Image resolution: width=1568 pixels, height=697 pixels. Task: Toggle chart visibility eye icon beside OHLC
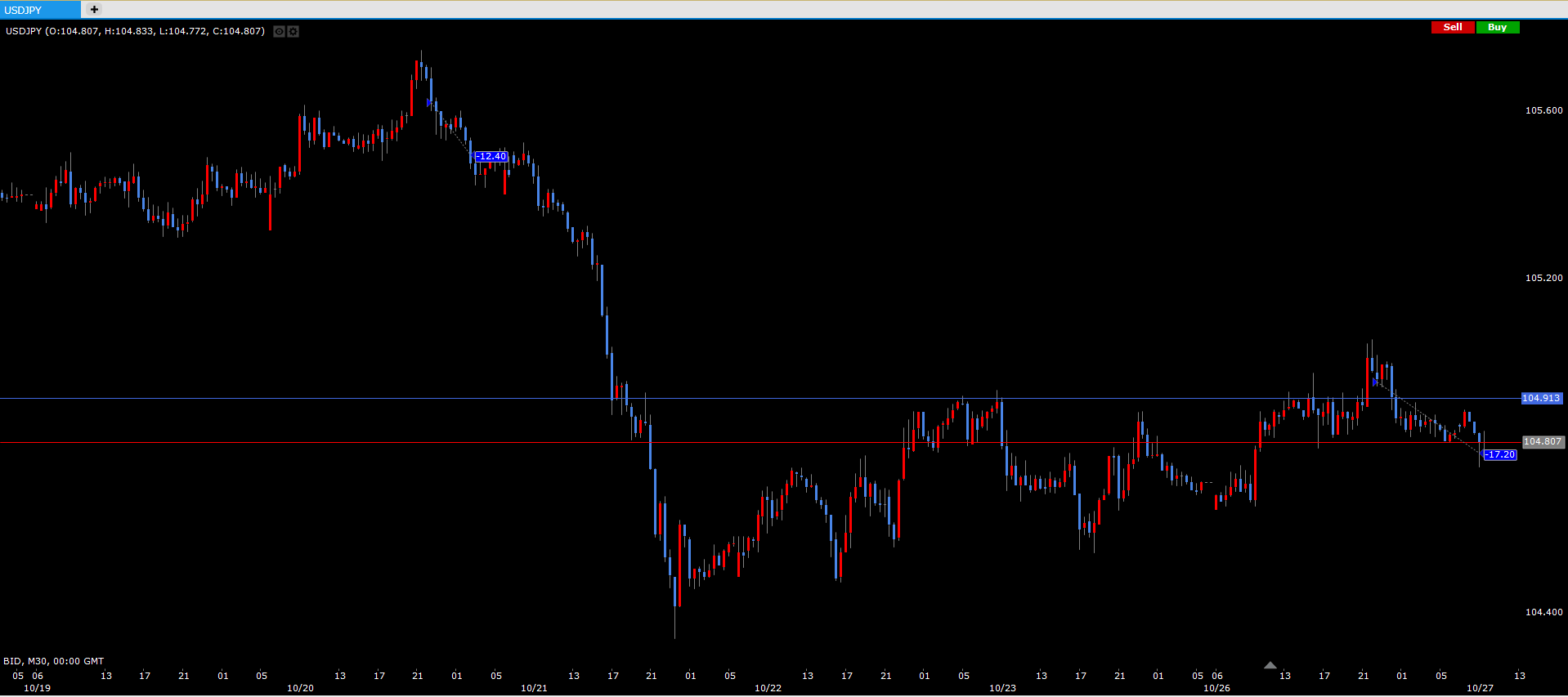click(279, 32)
